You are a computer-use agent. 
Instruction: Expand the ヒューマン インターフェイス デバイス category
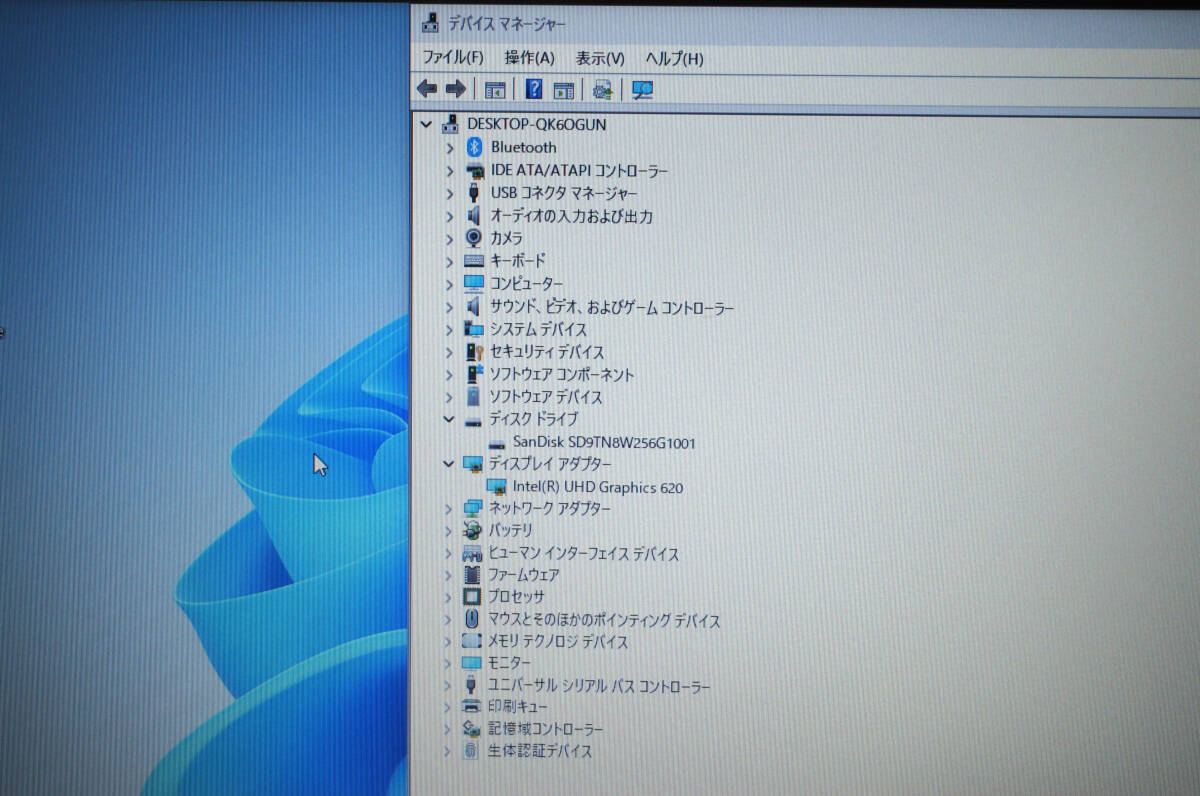tap(449, 553)
